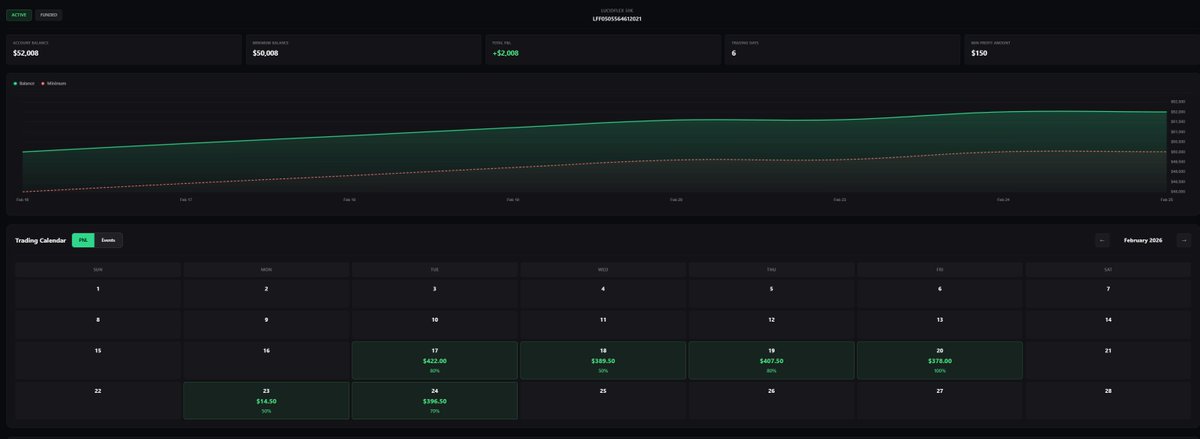Select calendar day 21
Image resolution: width=1200 pixels, height=439 pixels.
point(1108,361)
